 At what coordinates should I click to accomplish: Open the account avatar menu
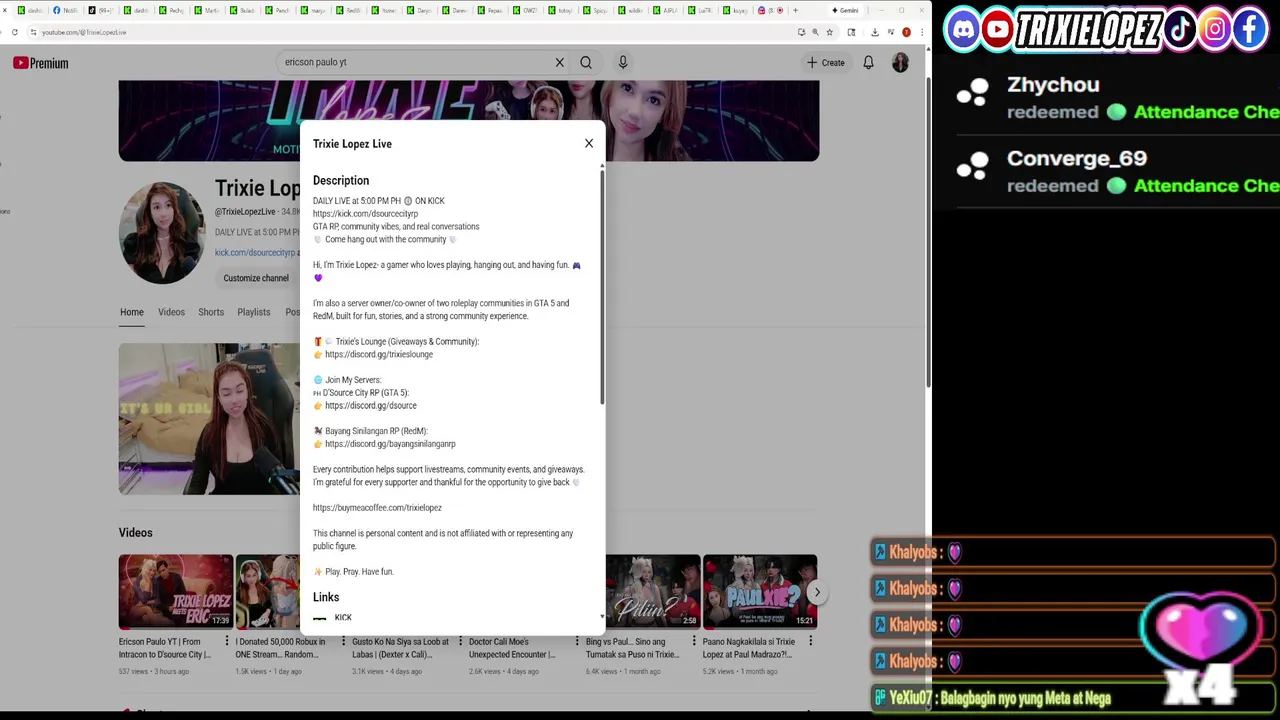click(x=900, y=62)
